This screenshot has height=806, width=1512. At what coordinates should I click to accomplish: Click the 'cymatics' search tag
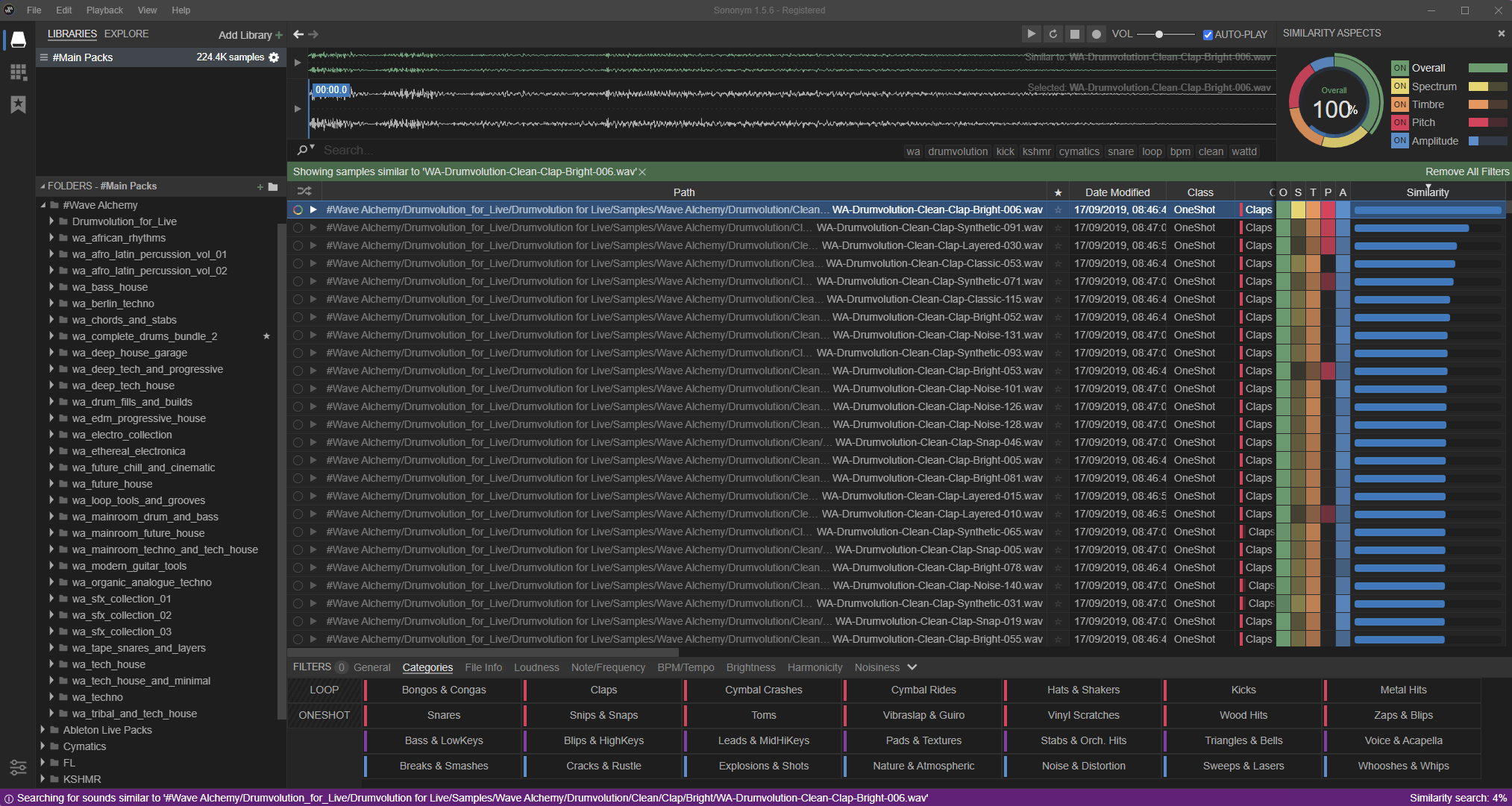[1079, 151]
